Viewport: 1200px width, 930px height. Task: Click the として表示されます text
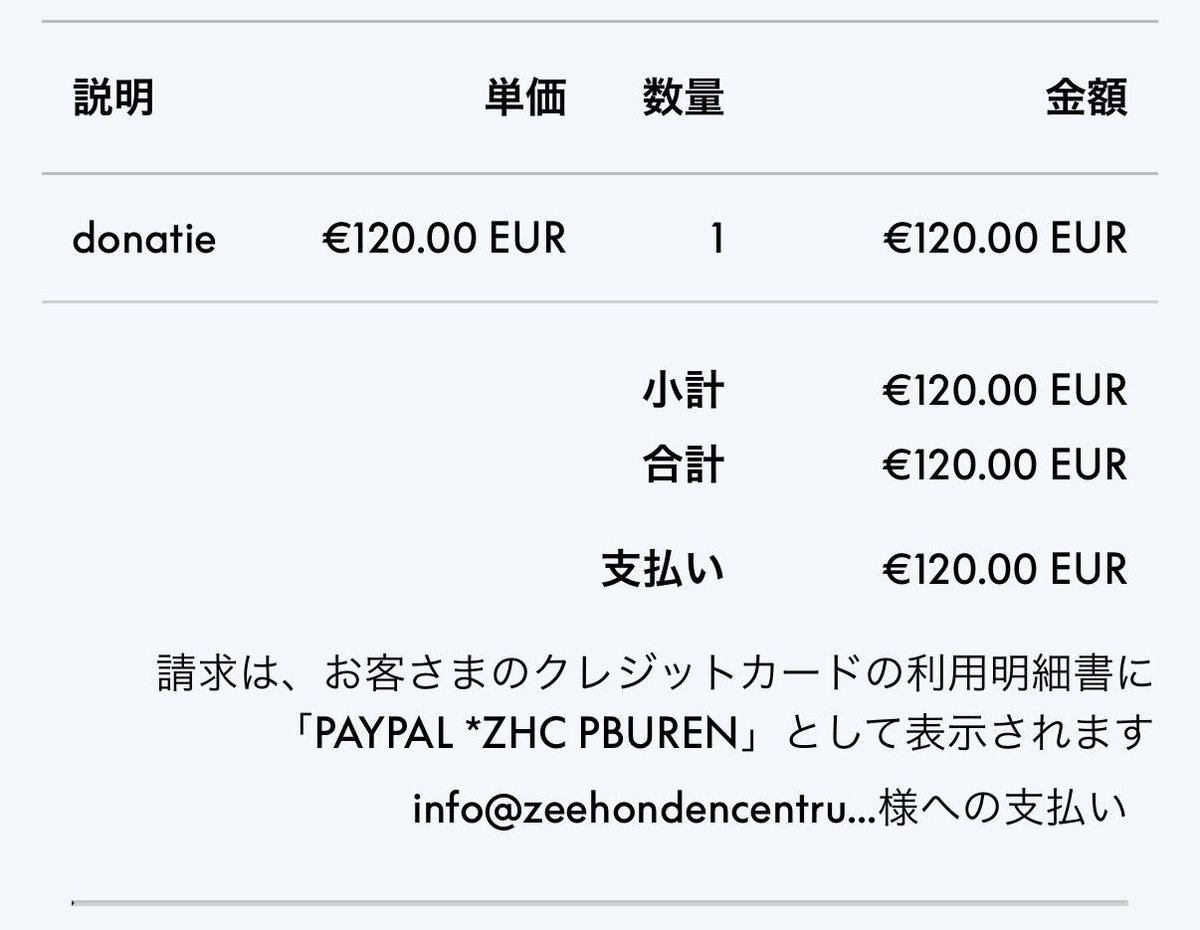(965, 735)
